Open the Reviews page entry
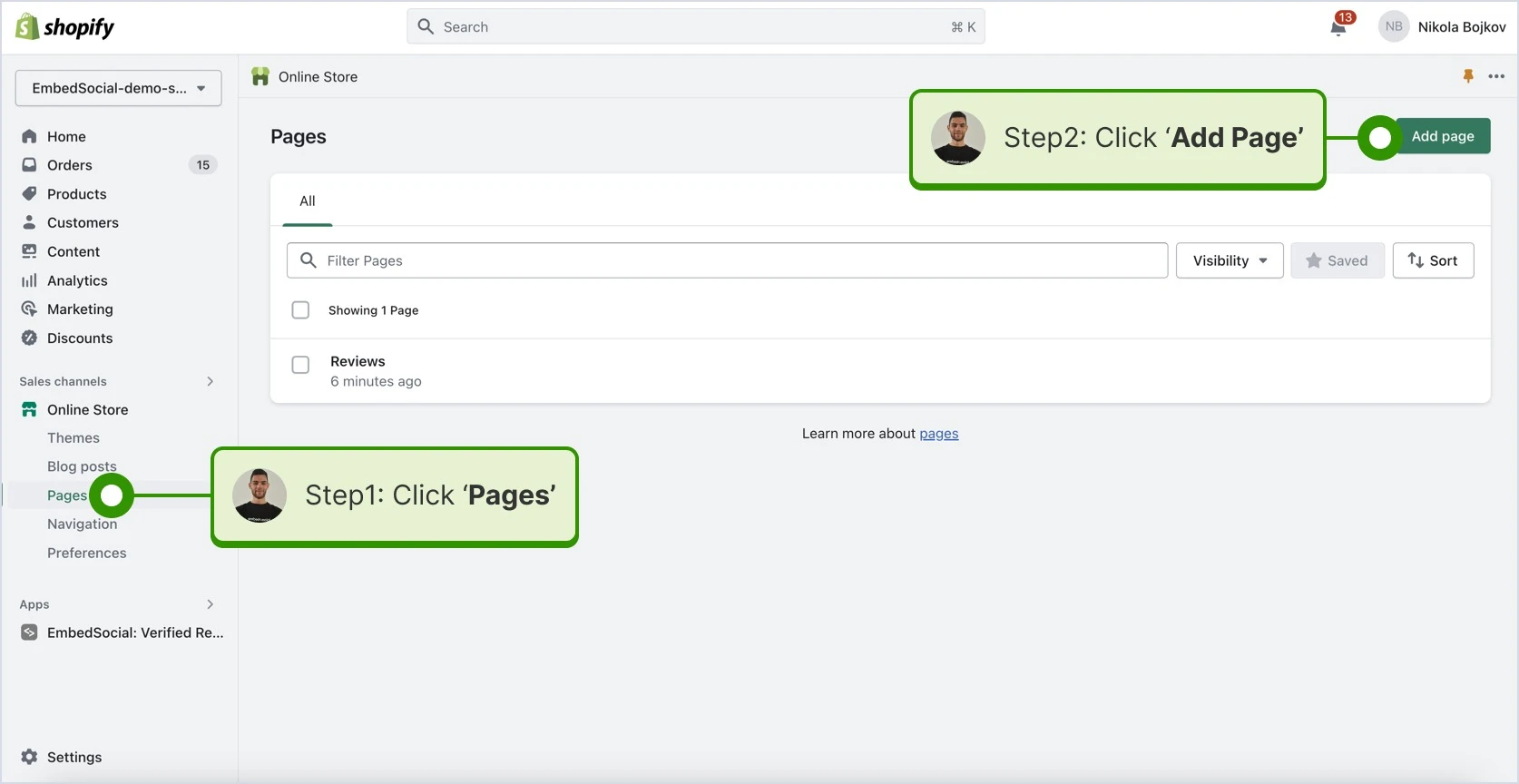The width and height of the screenshot is (1519, 784). tap(358, 361)
